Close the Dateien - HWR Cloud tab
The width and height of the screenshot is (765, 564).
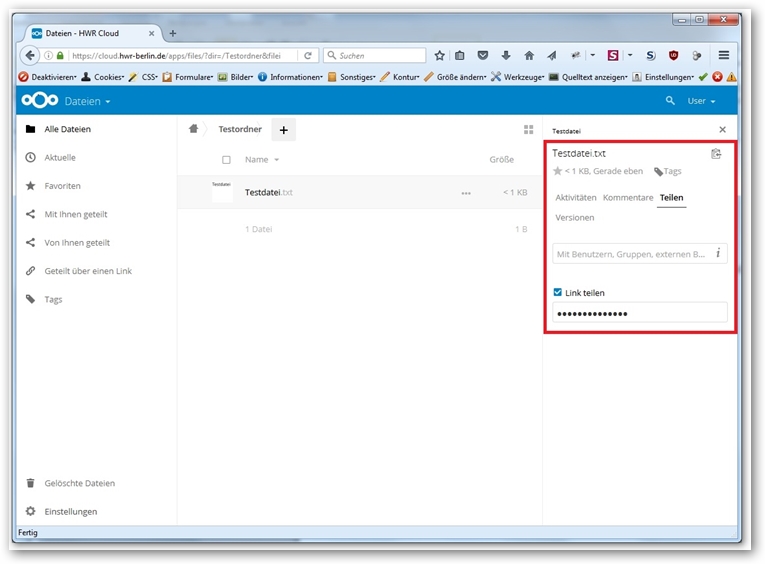click(x=151, y=33)
